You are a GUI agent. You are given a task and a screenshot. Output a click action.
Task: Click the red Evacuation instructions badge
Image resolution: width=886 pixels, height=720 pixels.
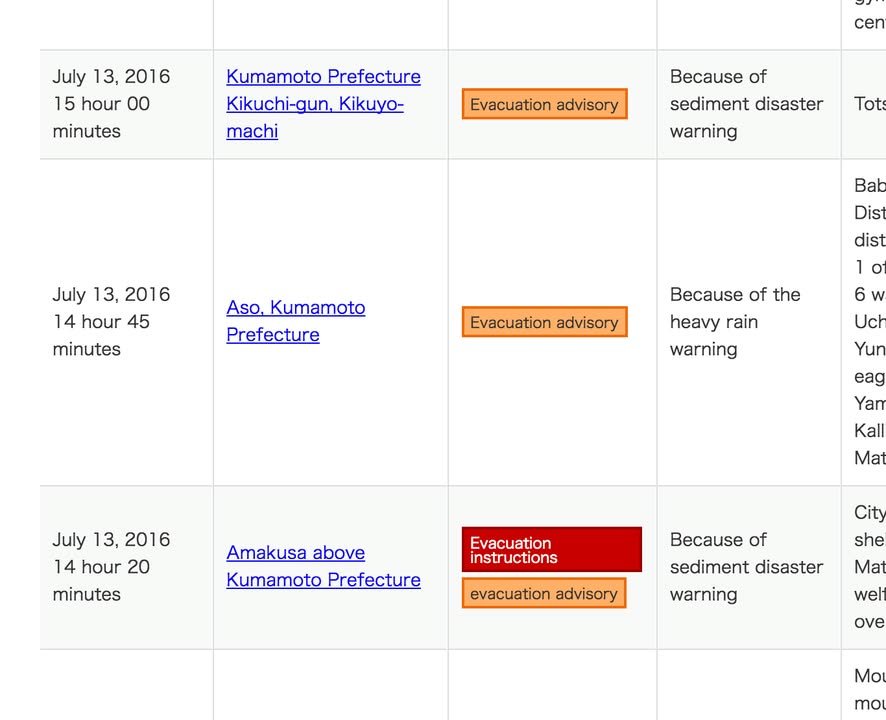click(551, 550)
